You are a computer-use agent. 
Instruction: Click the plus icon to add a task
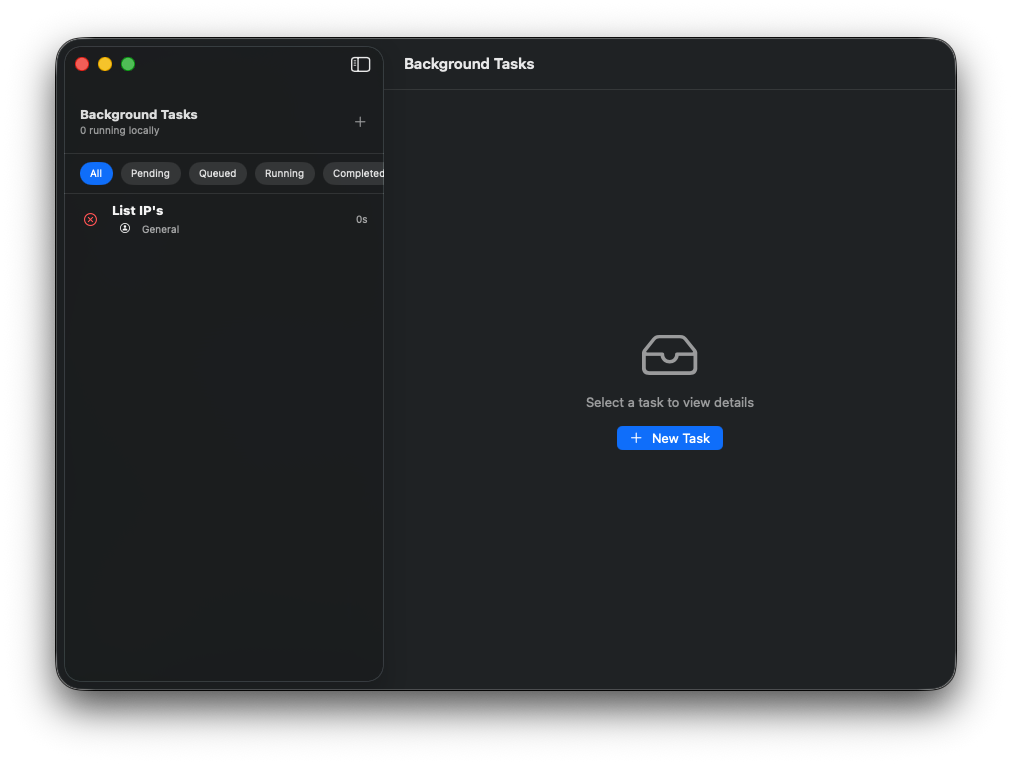pyautogui.click(x=360, y=122)
